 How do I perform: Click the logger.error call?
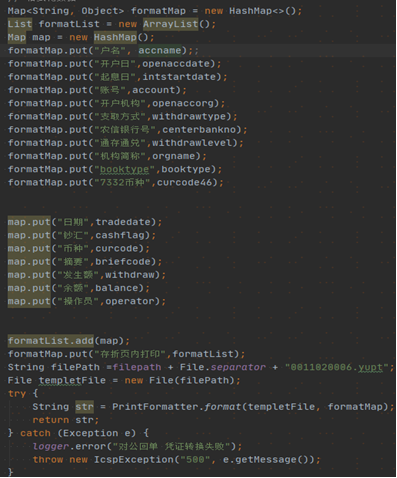137,447
